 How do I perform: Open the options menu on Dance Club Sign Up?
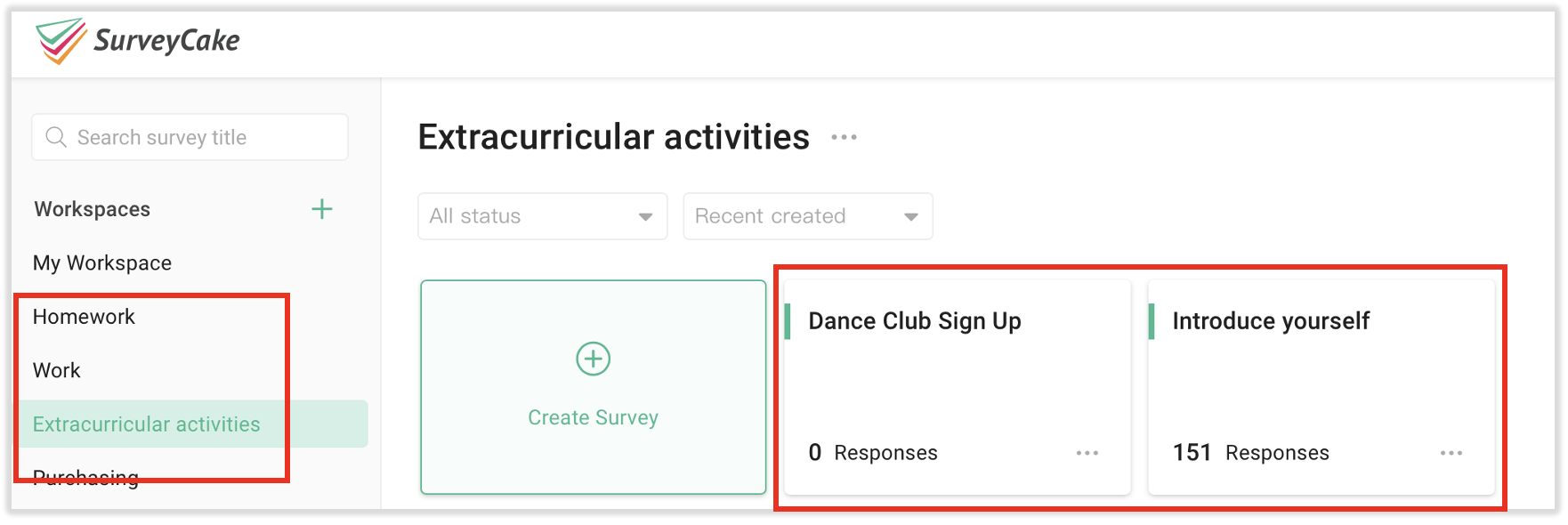click(x=1087, y=453)
